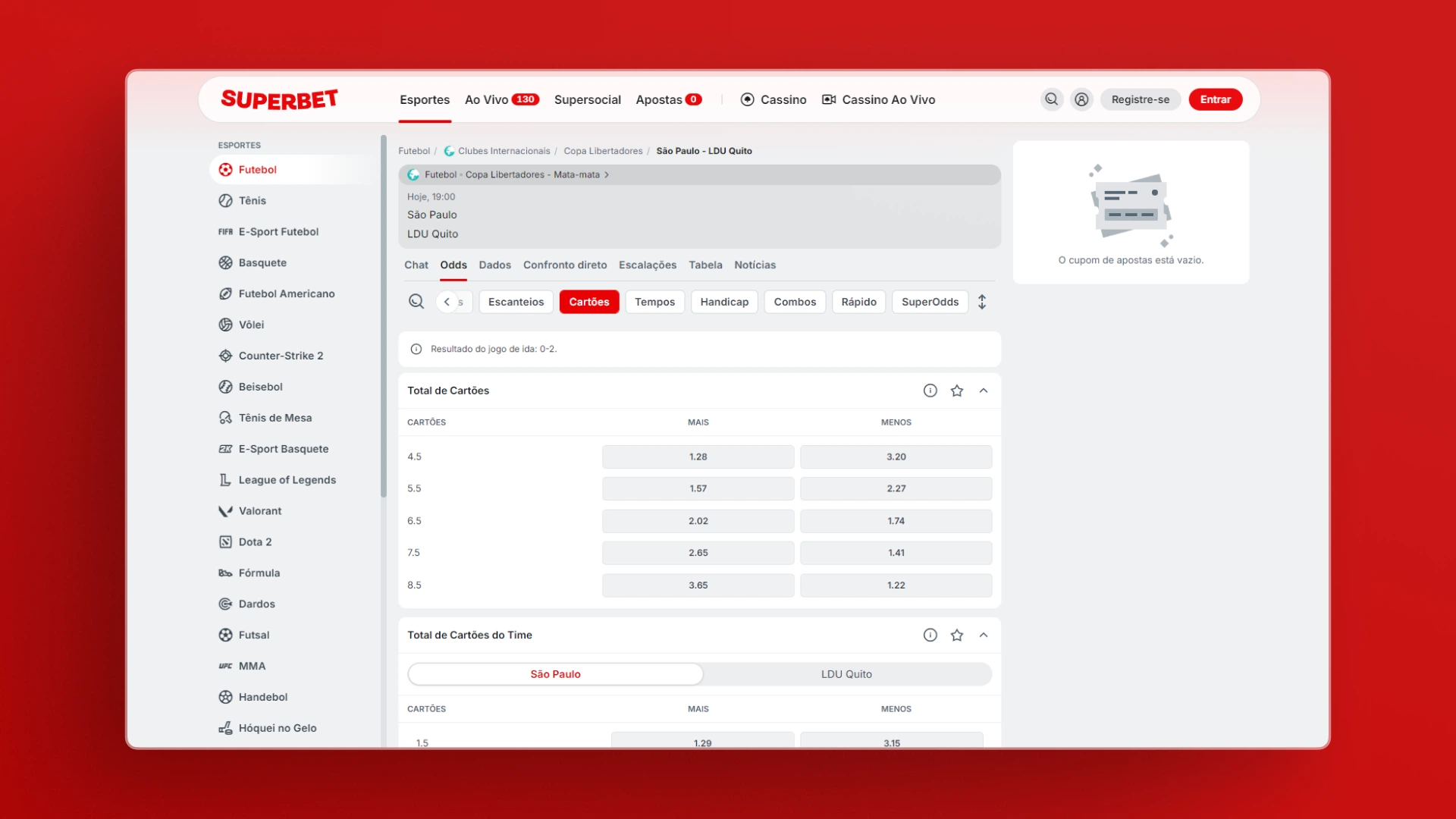The width and height of the screenshot is (1456, 819).
Task: Search markets with the magnifier beside filters
Action: (x=416, y=302)
